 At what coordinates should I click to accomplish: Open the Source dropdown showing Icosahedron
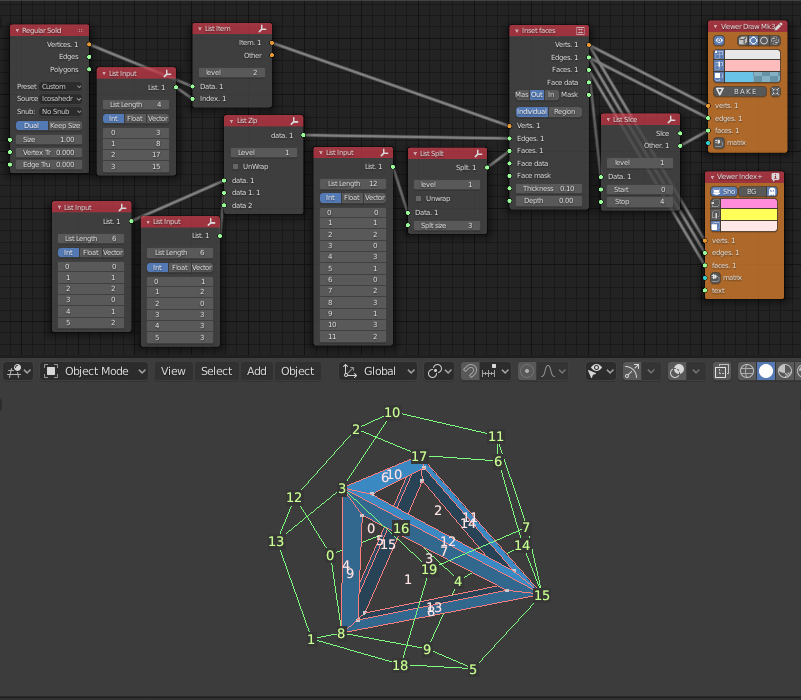(60, 99)
